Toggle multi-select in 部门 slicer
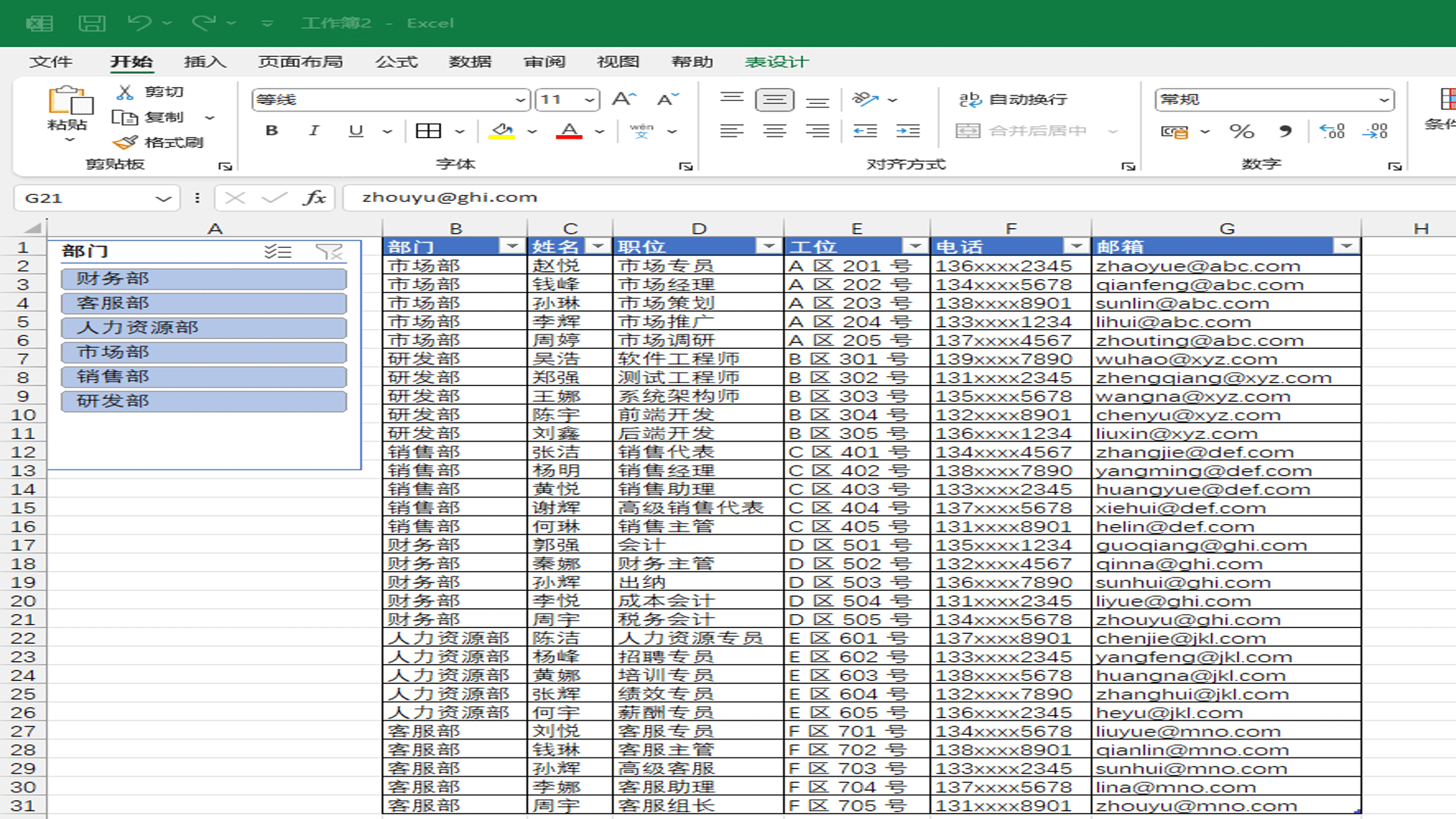Image resolution: width=1456 pixels, height=819 pixels. point(278,252)
